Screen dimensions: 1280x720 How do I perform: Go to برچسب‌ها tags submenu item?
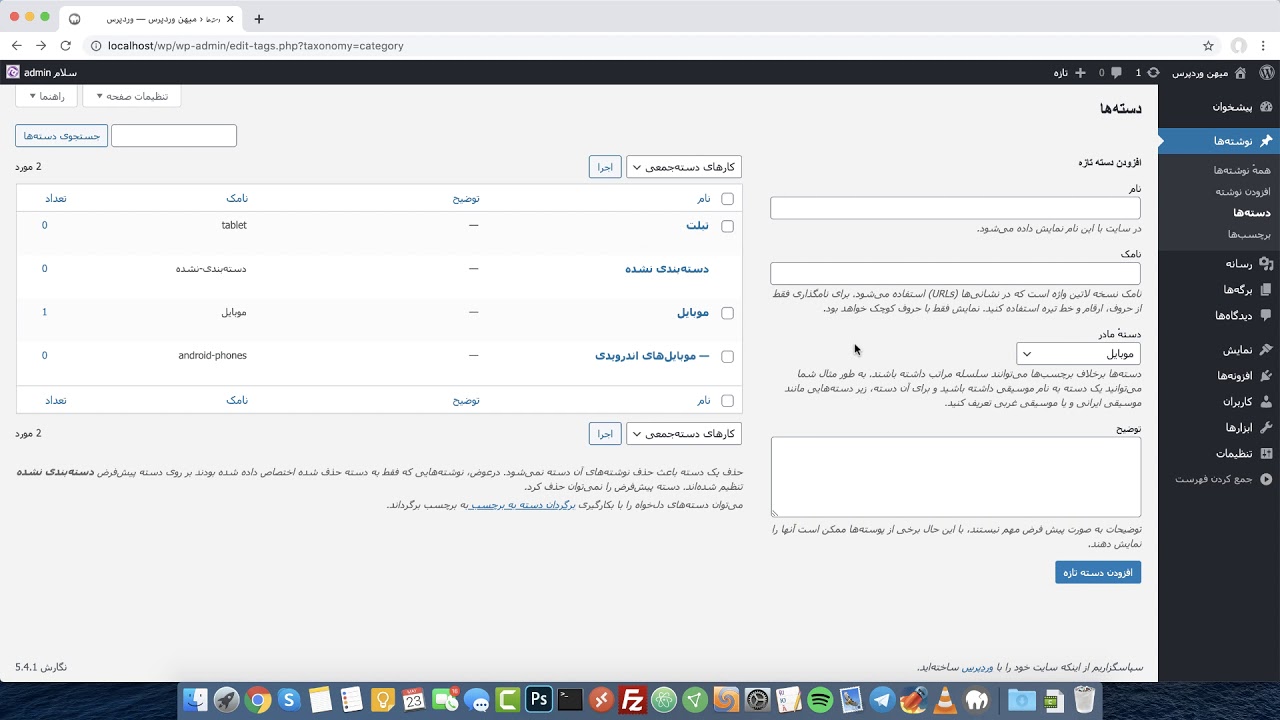pyautogui.click(x=1249, y=234)
